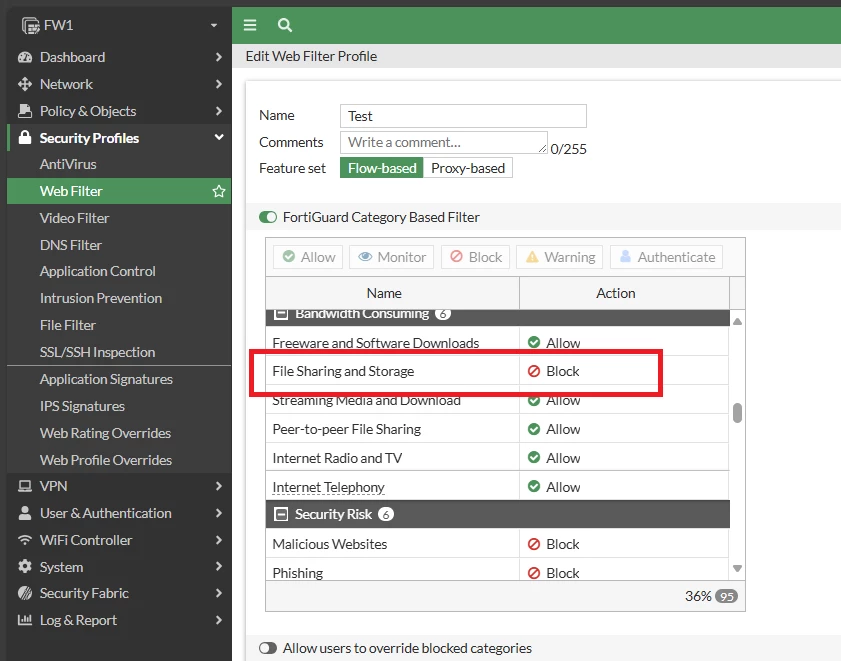Open IPS Signatures page
Screen dimensions: 841x661
82,406
